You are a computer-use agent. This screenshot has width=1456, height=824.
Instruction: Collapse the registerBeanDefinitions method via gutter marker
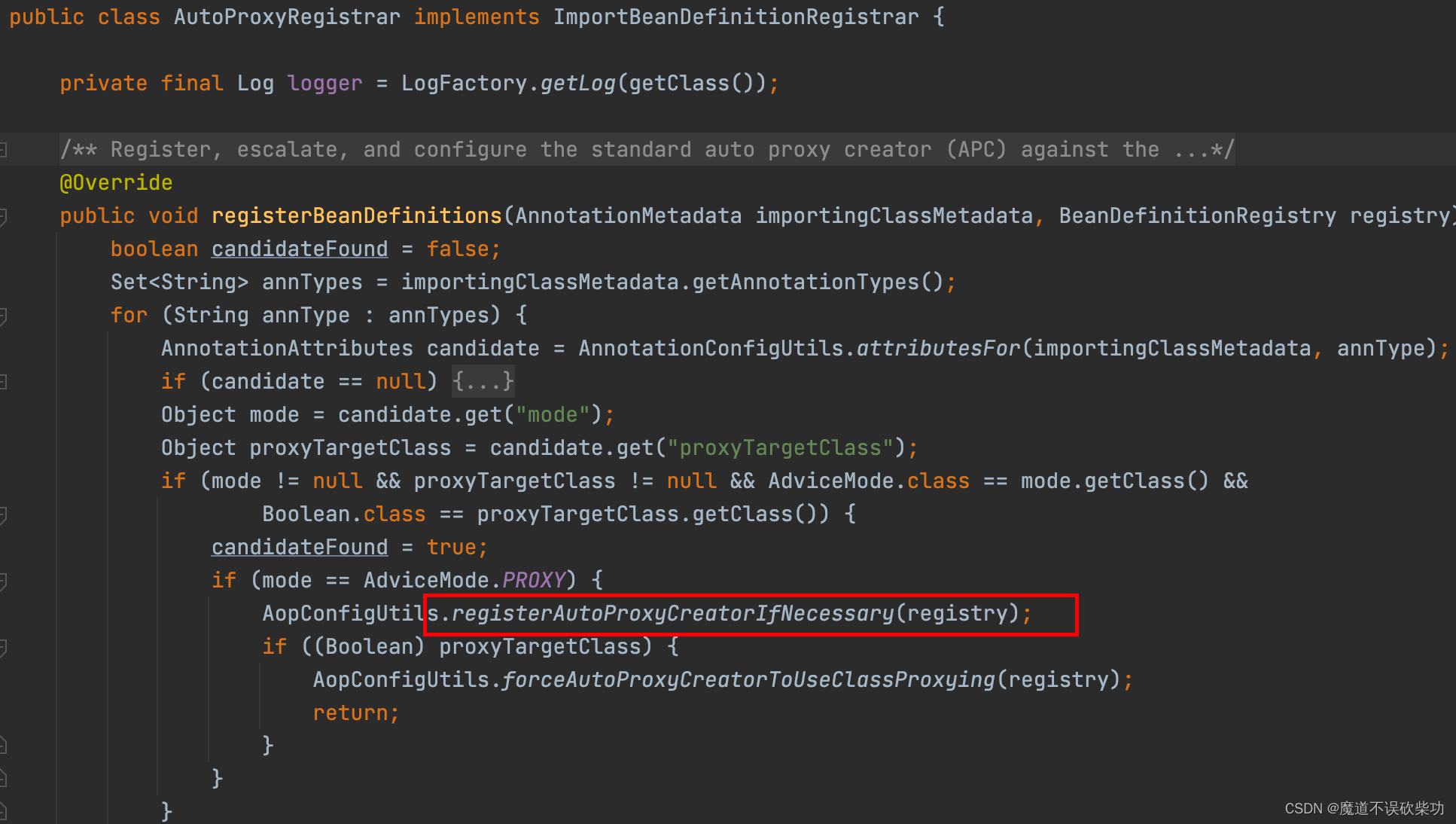point(3,216)
